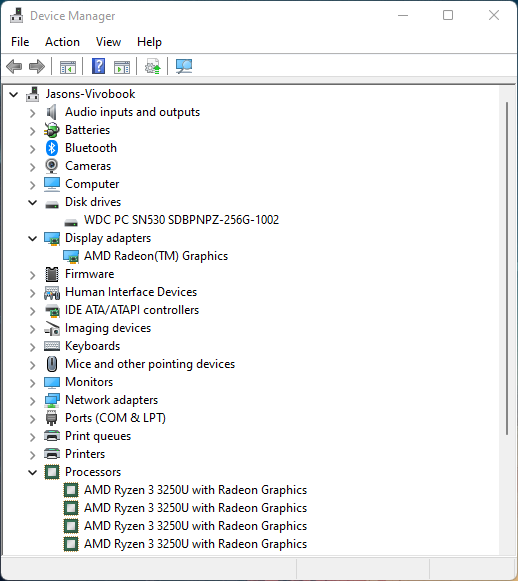Open the View menu

click(x=108, y=42)
